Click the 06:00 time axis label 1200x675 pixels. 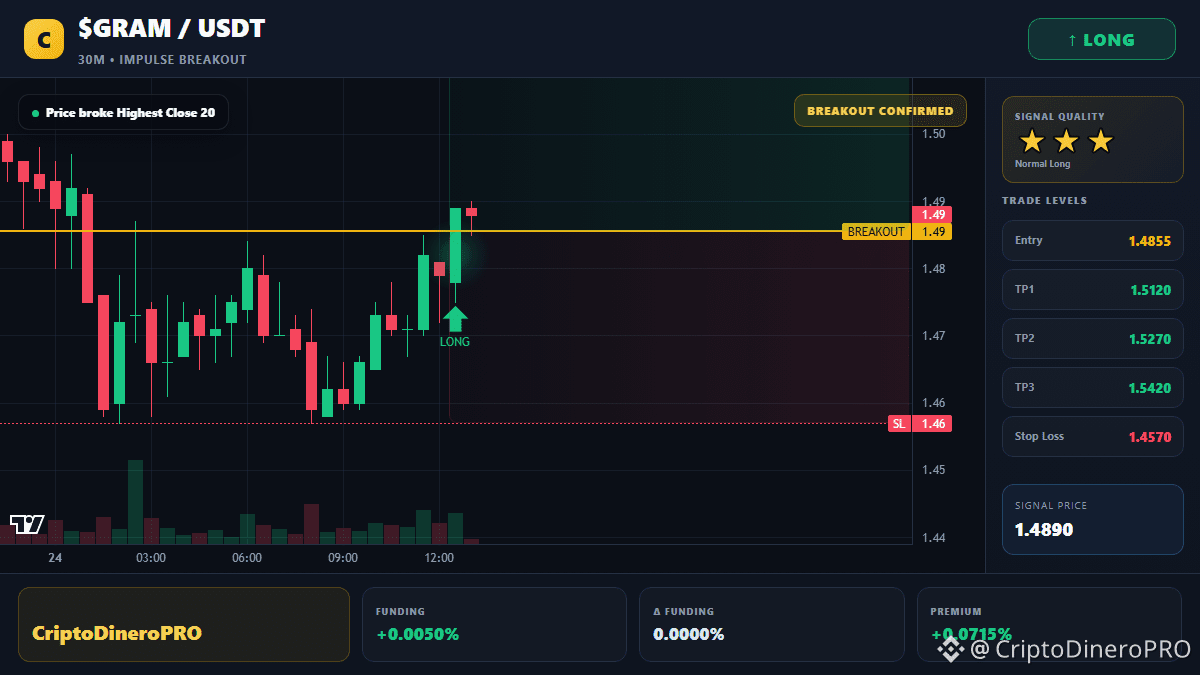(247, 558)
